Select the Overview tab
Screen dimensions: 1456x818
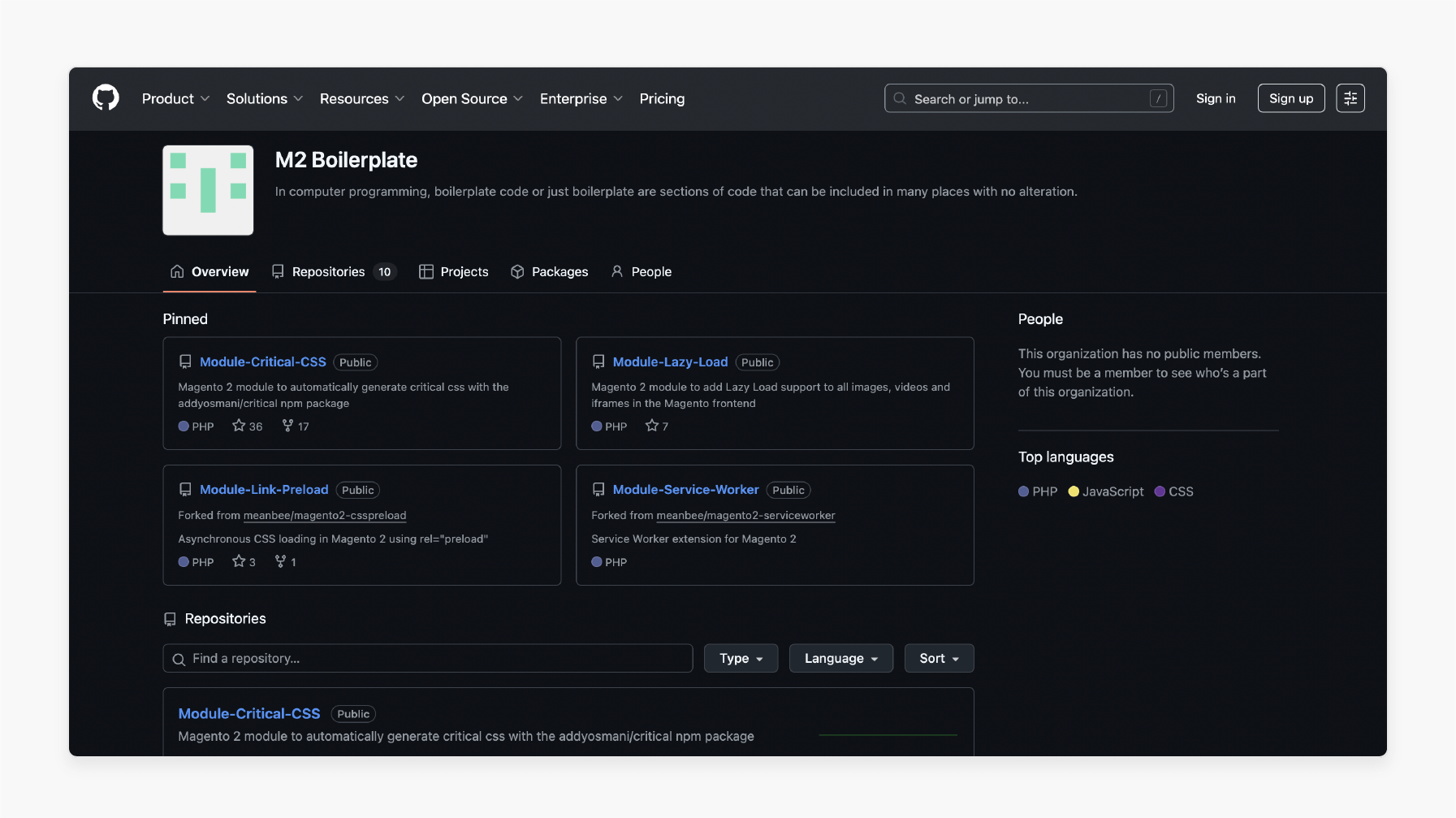coord(210,271)
